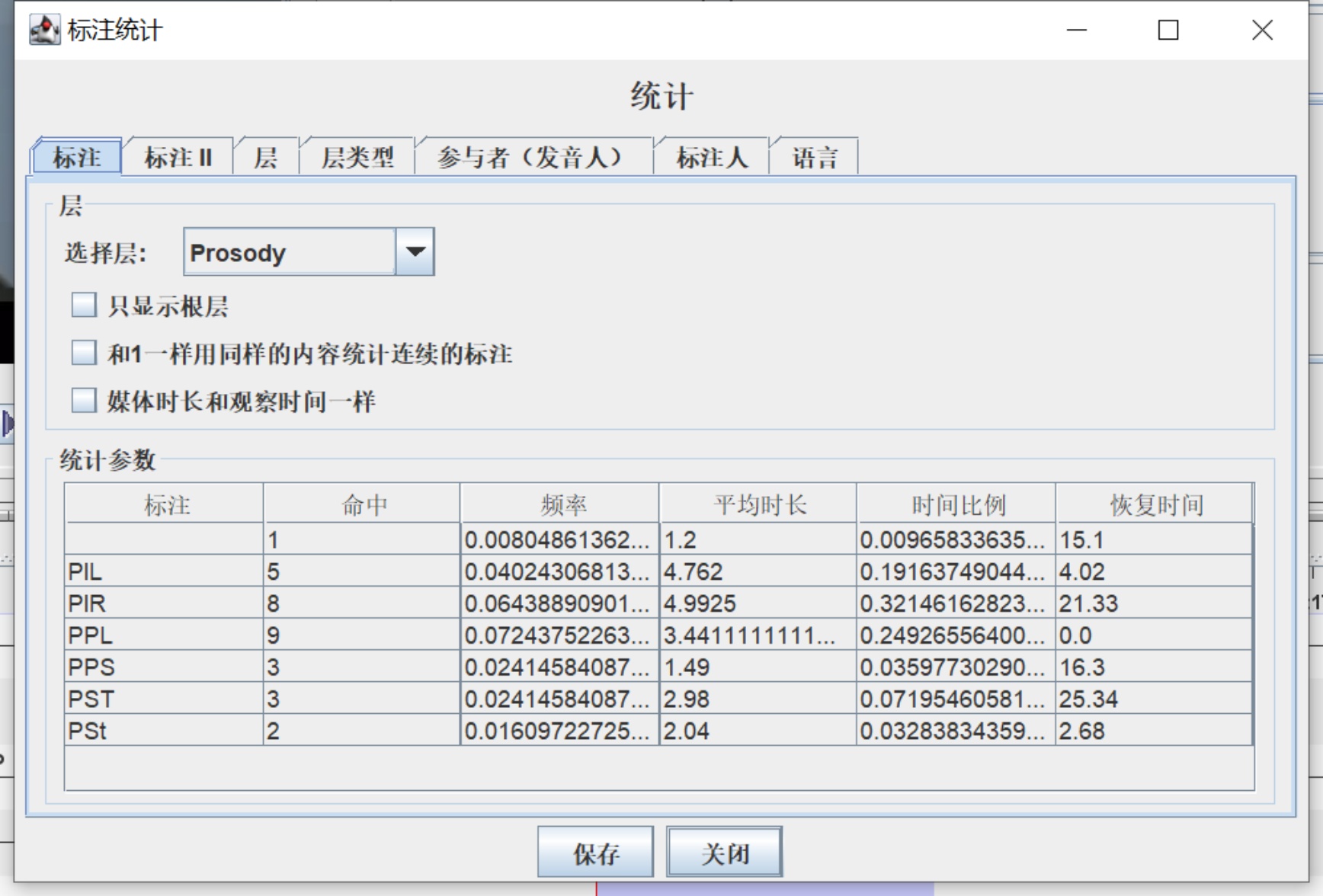1323x896 pixels.
Task: Open the 层类型 tab
Action: click(x=357, y=158)
